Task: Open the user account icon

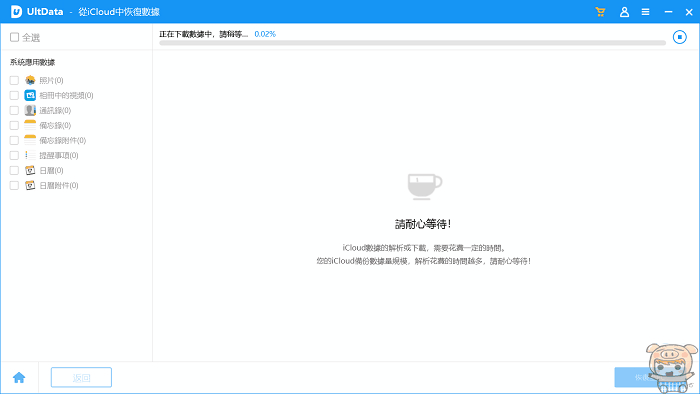Action: 624,12
